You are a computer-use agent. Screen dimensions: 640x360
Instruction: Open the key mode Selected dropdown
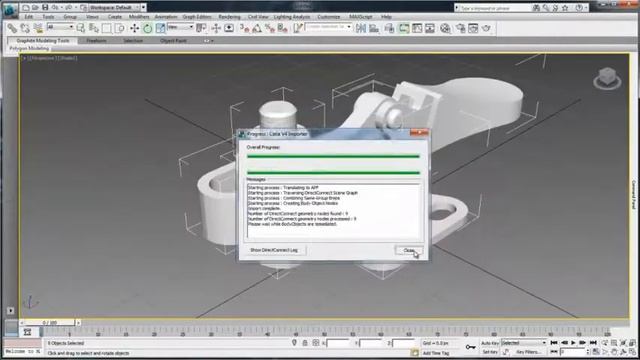tap(524, 343)
